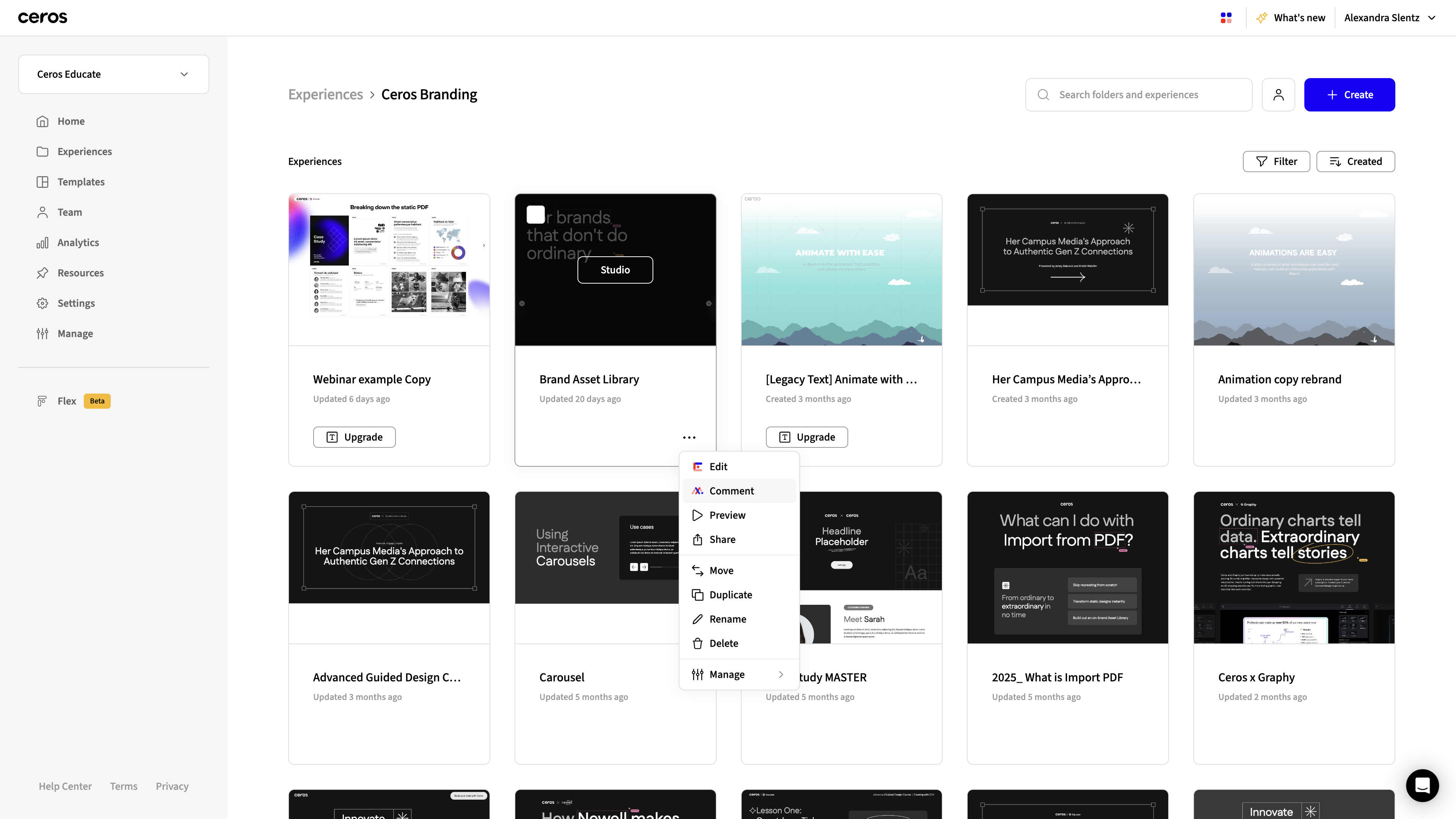The image size is (1456, 819).
Task: Go to Experiences breadcrumb link
Action: click(x=326, y=95)
